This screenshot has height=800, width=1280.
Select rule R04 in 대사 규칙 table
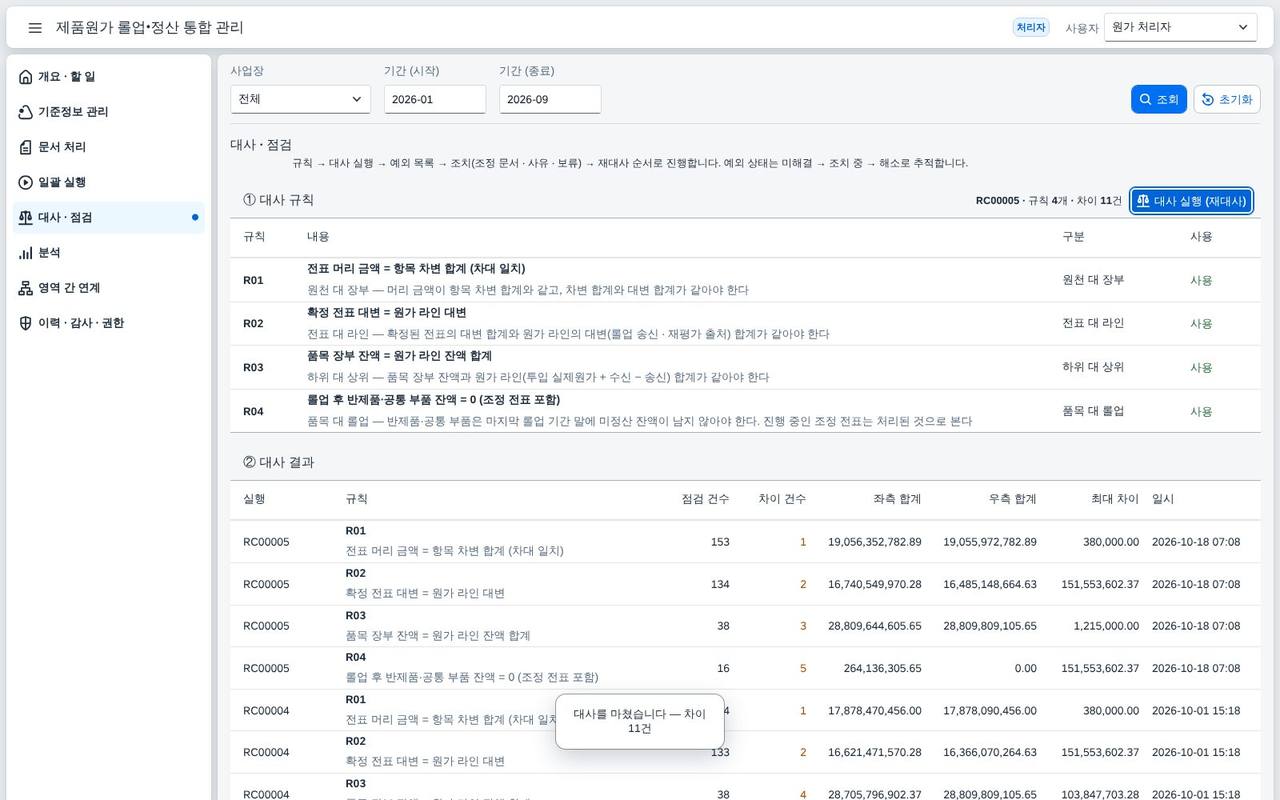click(745, 411)
